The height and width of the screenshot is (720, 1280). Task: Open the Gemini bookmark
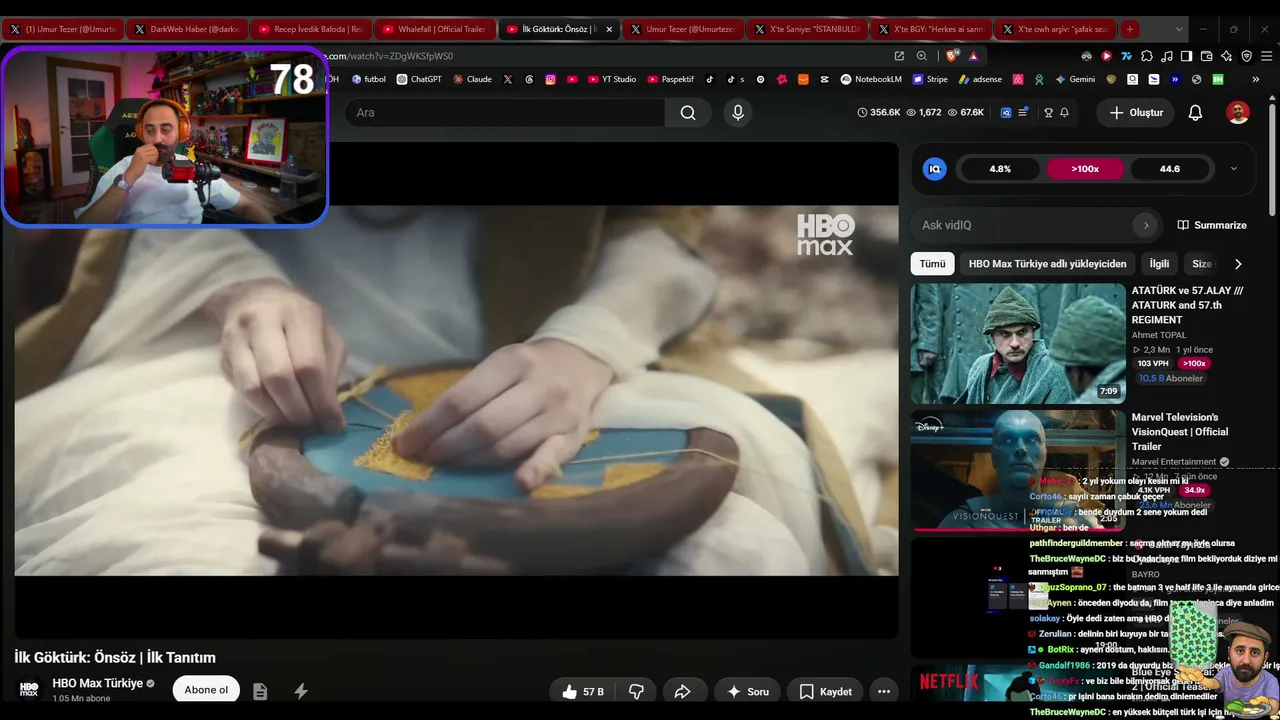(1075, 79)
